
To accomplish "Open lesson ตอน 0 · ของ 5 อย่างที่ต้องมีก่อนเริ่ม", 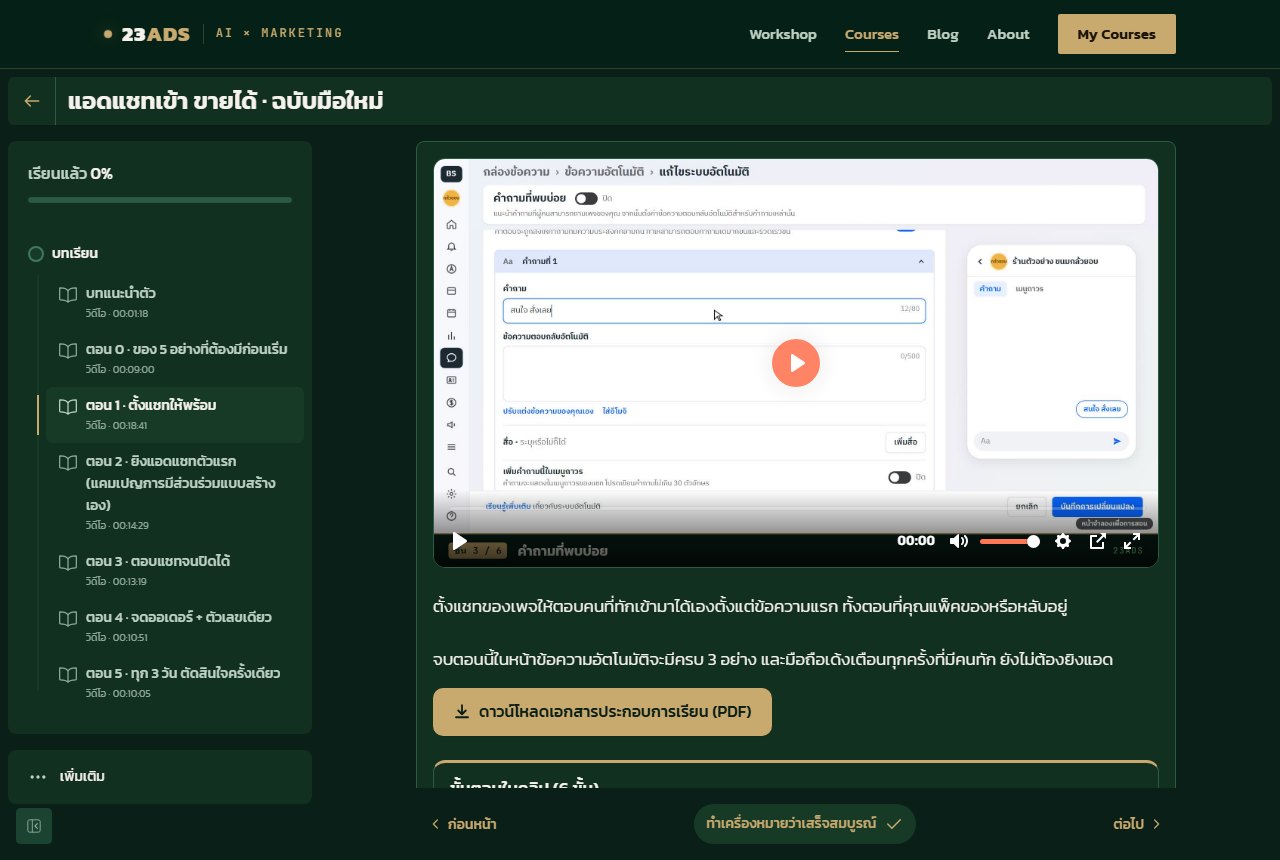I will (175, 358).
